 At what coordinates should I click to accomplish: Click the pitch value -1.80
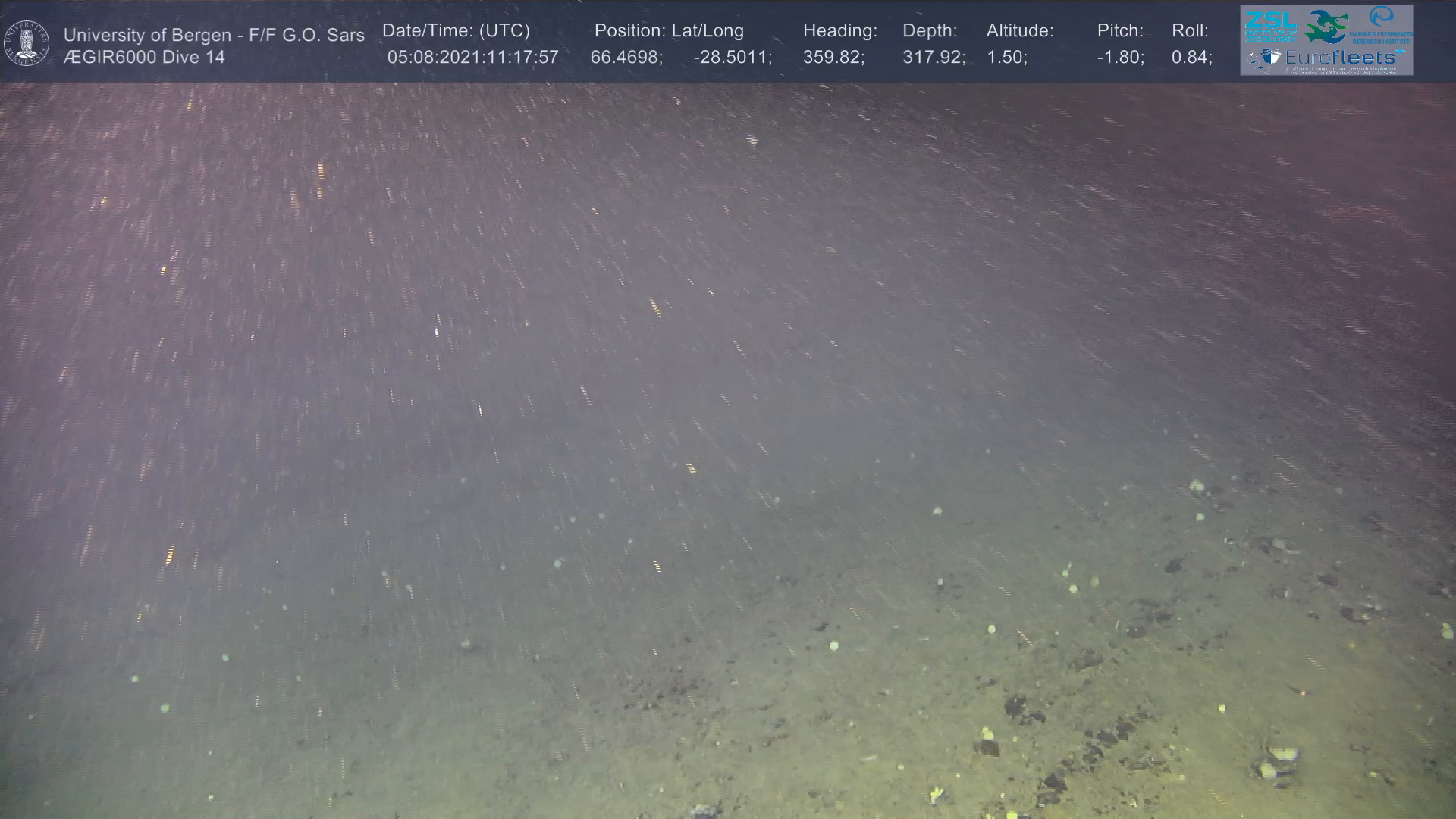point(1120,57)
